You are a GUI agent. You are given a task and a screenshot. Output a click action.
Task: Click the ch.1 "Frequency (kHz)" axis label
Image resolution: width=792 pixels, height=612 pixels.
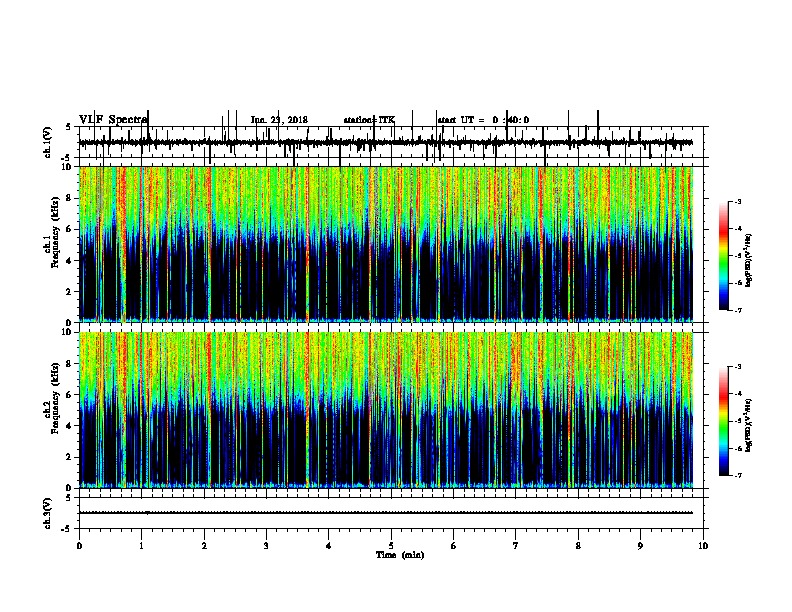(55, 233)
